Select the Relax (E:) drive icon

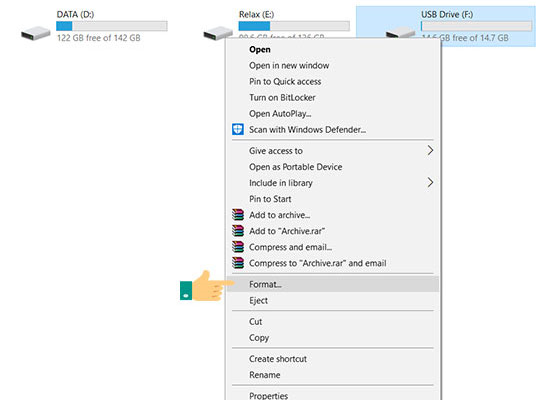(217, 33)
